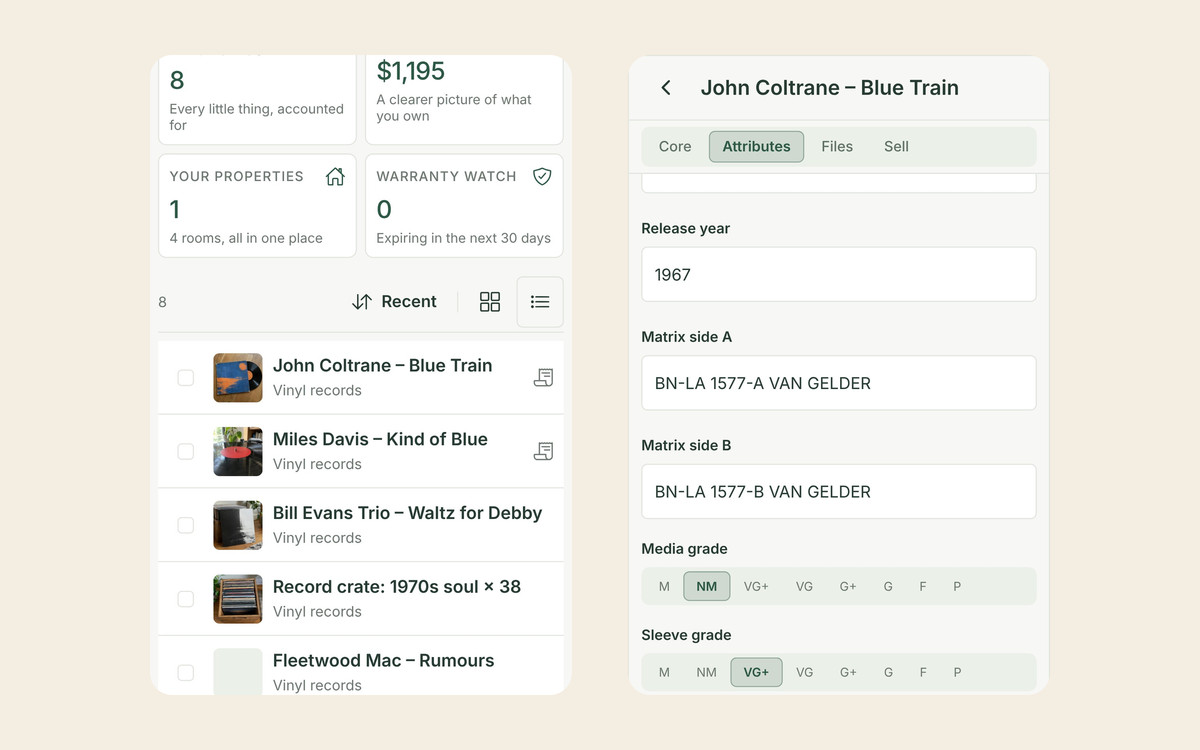This screenshot has height=750, width=1200.
Task: Click the Matrix side B field
Action: point(839,491)
